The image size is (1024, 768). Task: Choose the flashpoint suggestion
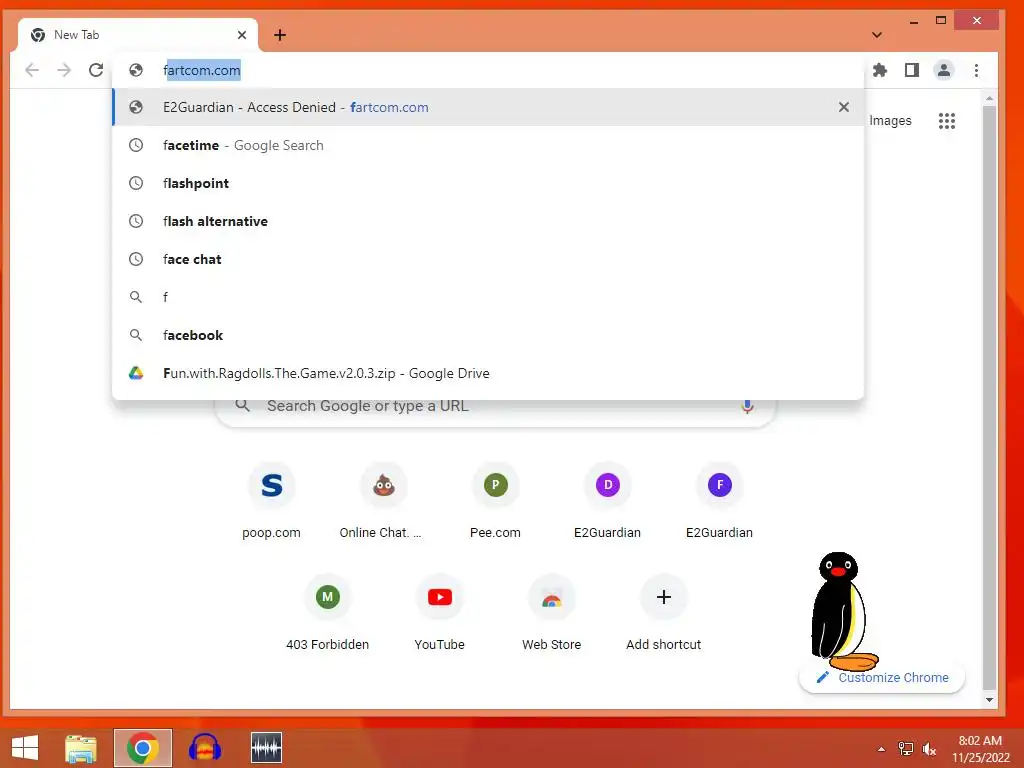(488, 183)
